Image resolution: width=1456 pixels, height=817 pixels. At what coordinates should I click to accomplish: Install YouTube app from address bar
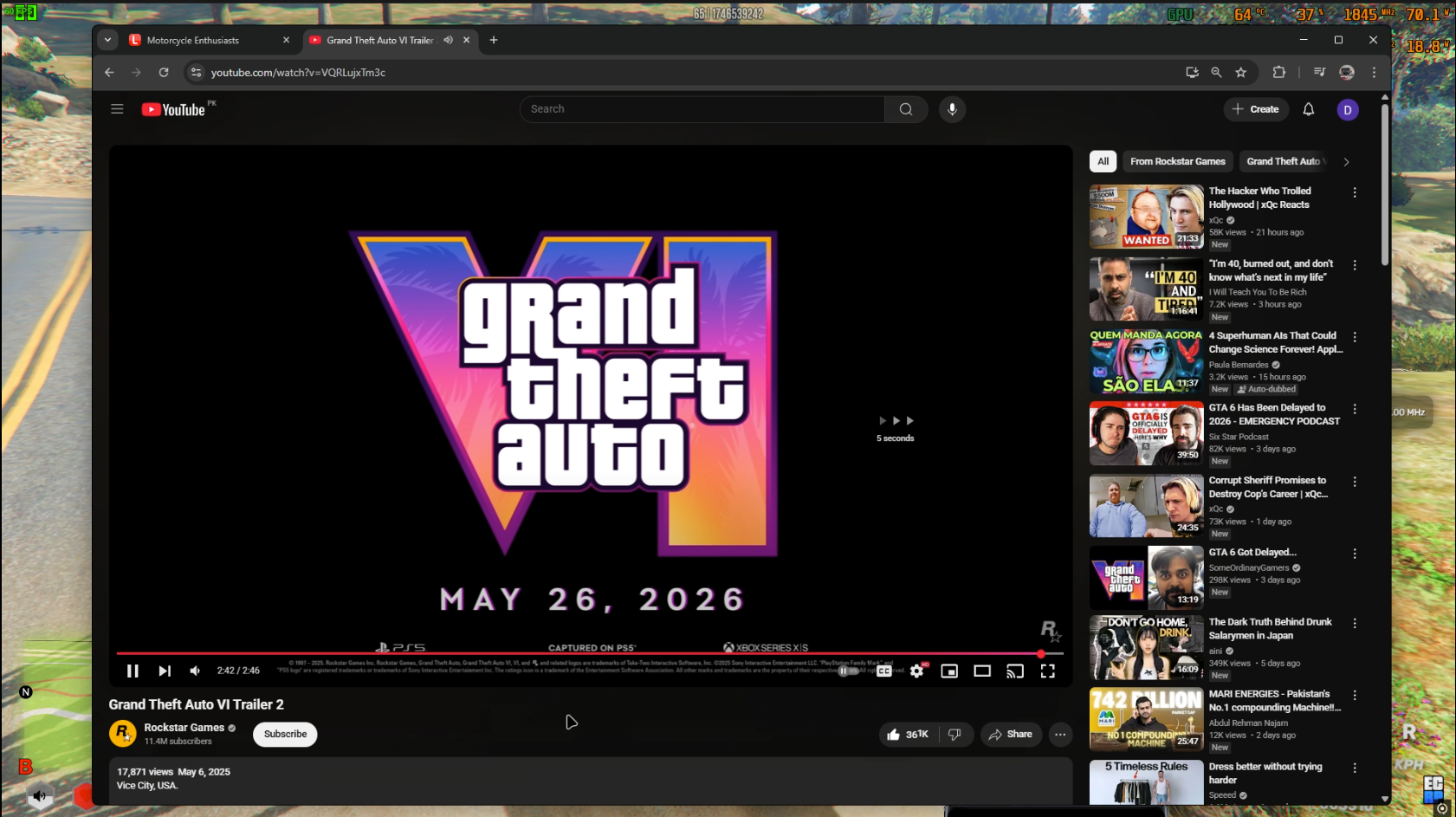point(1192,73)
